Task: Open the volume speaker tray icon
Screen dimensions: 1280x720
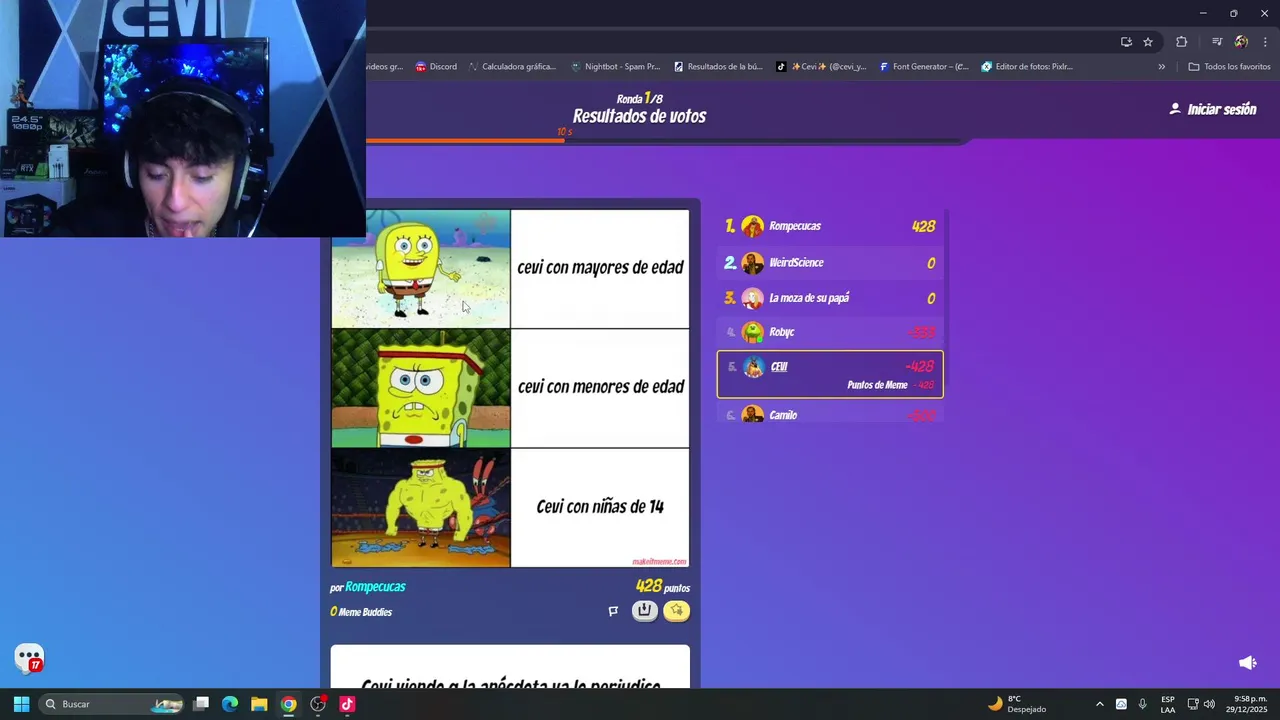Action: (x=1209, y=704)
